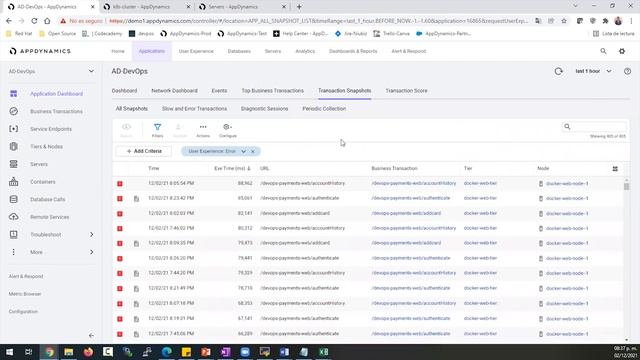Open Configuration in the sidebar

click(23, 311)
